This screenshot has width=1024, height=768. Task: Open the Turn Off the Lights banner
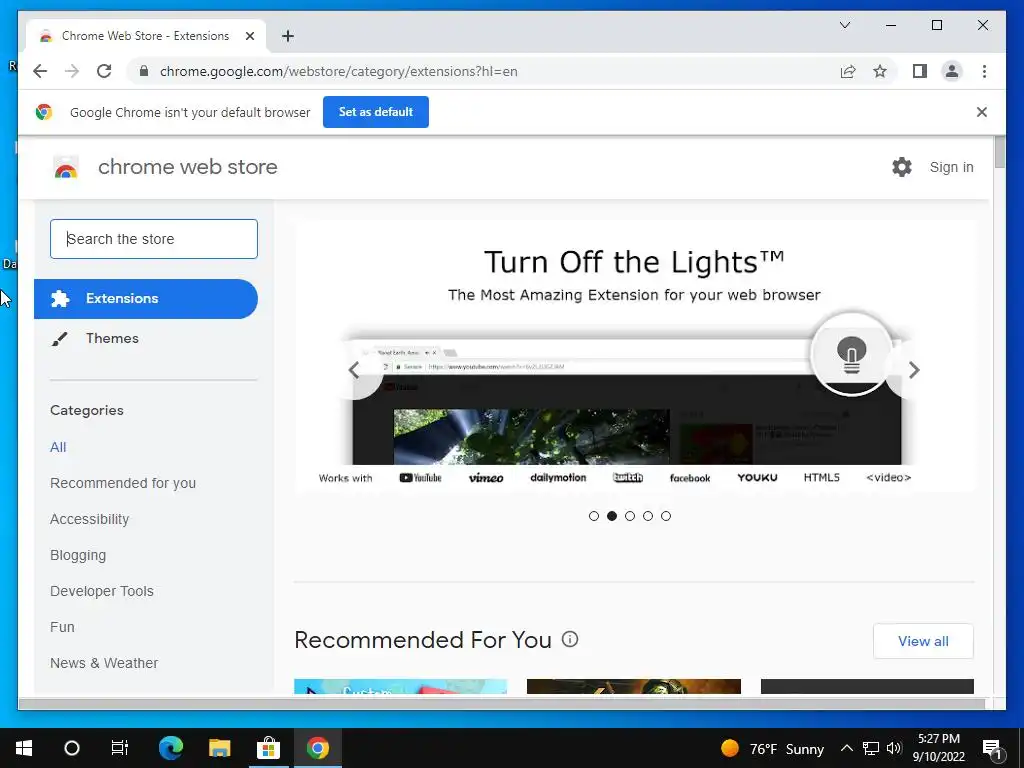634,356
